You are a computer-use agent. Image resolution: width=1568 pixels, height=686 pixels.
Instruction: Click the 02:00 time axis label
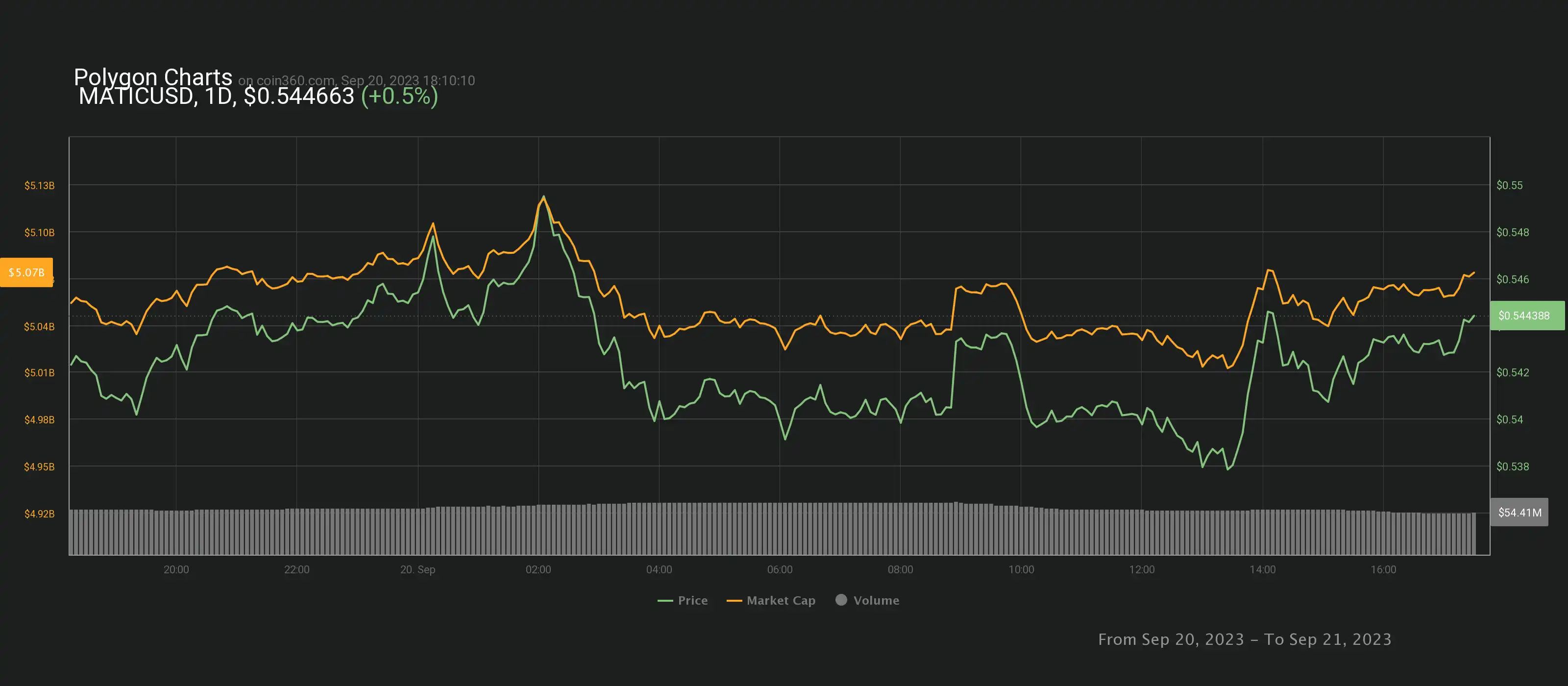pos(538,569)
